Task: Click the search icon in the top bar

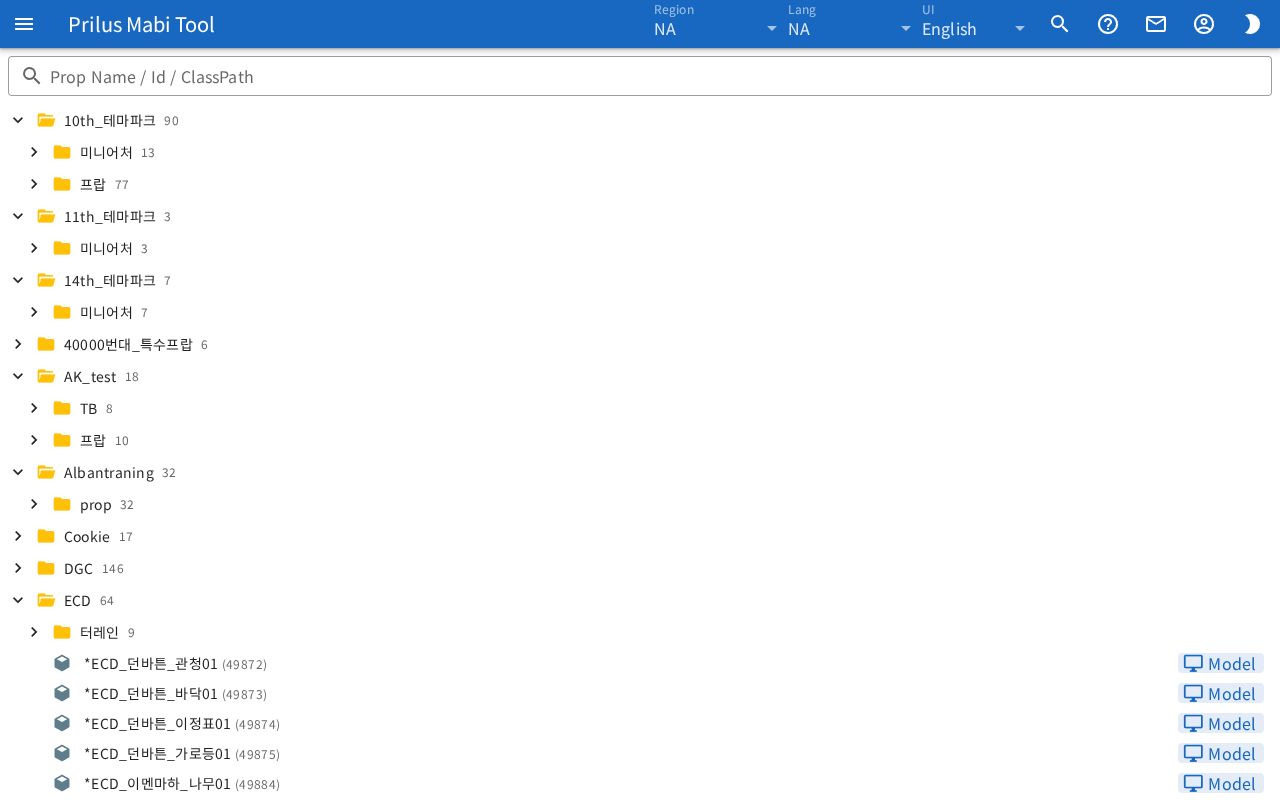Action: (1060, 24)
